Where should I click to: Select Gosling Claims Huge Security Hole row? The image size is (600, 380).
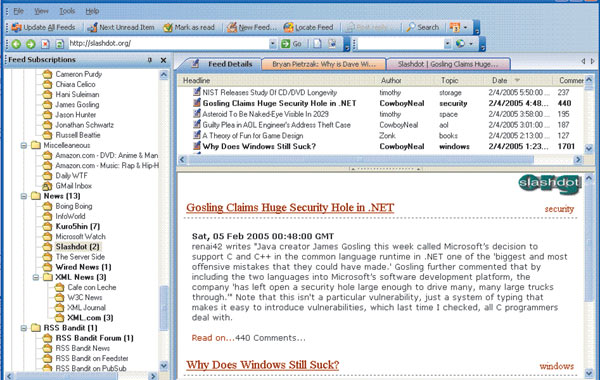click(x=382, y=103)
